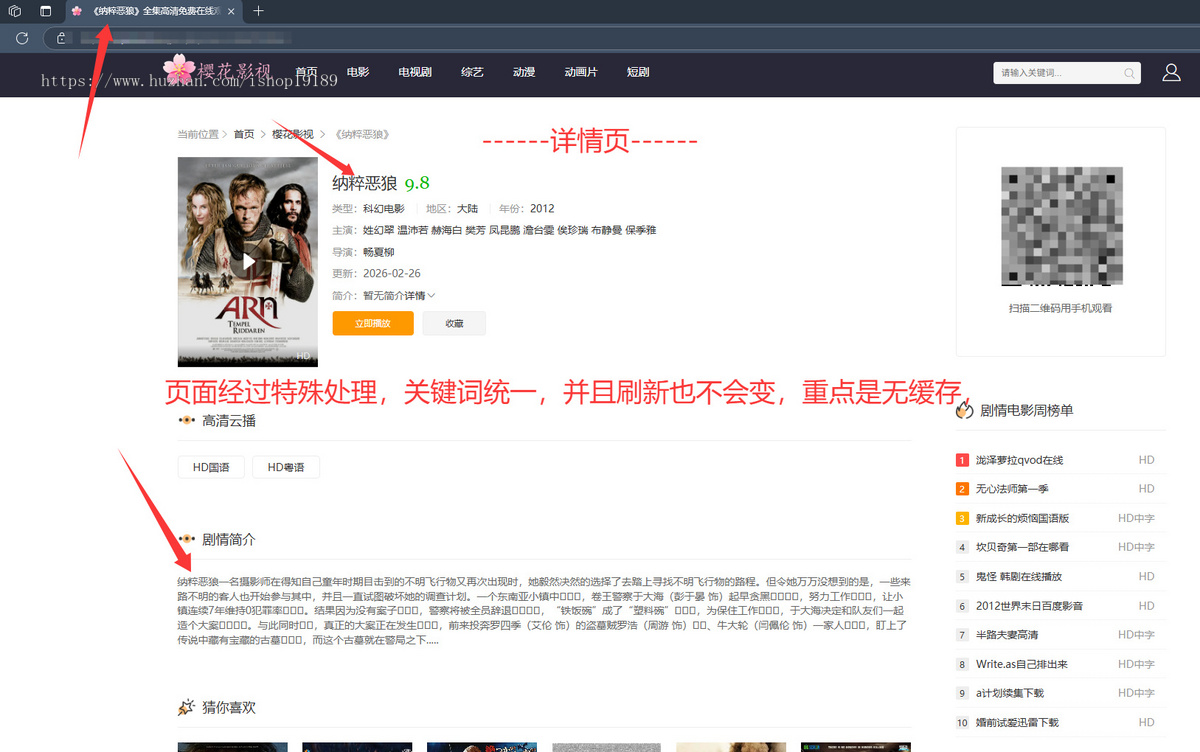
Task: Click actor 温沛若 link
Action: tap(412, 231)
